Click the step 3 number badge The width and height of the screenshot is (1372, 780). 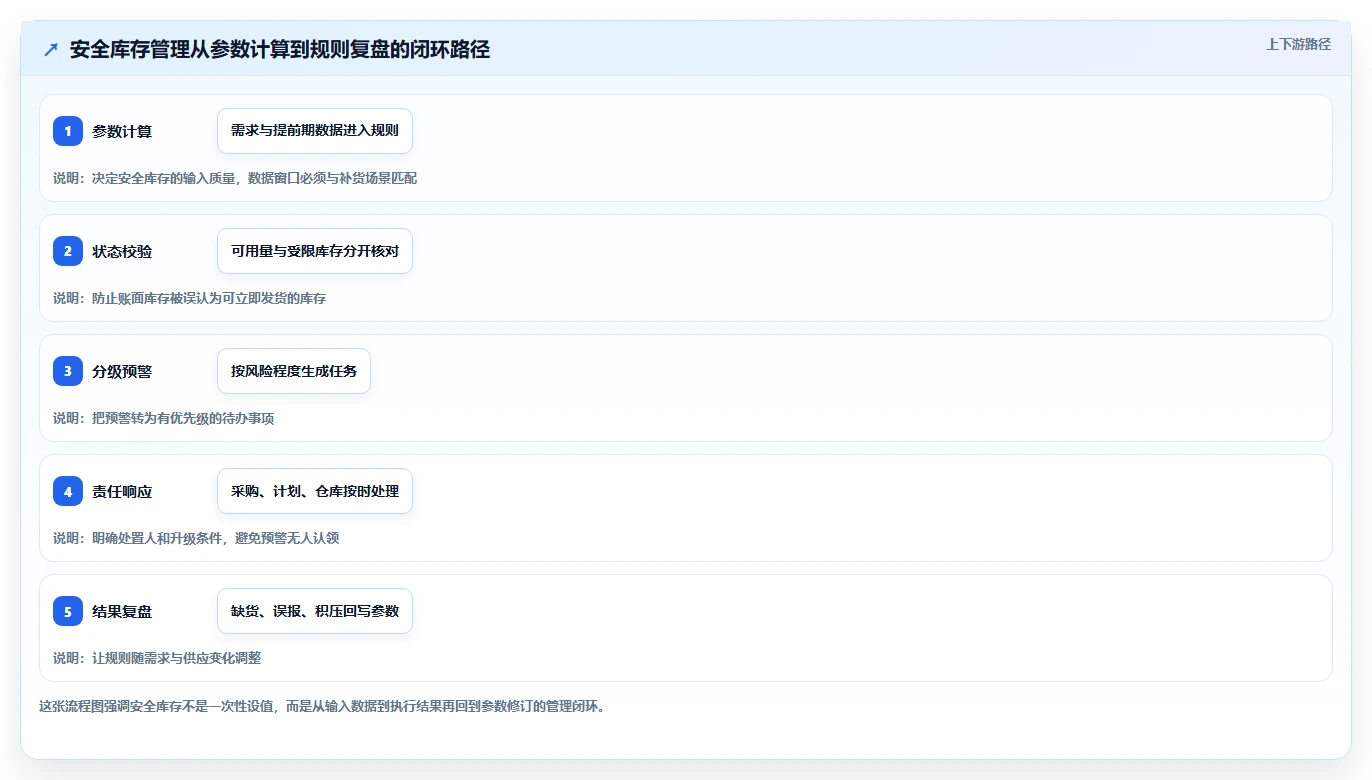click(68, 371)
